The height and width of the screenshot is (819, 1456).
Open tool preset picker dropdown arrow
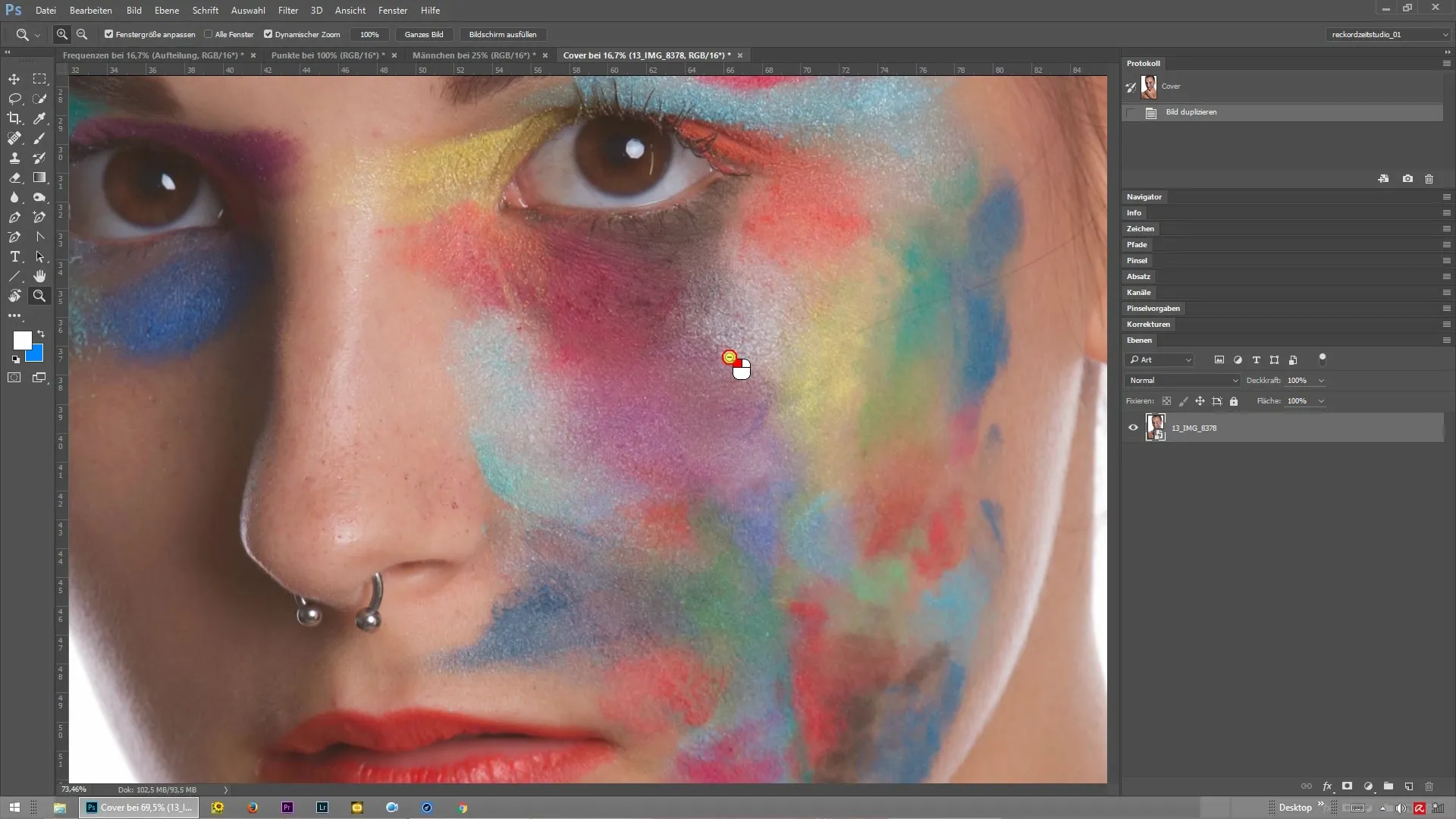[36, 35]
